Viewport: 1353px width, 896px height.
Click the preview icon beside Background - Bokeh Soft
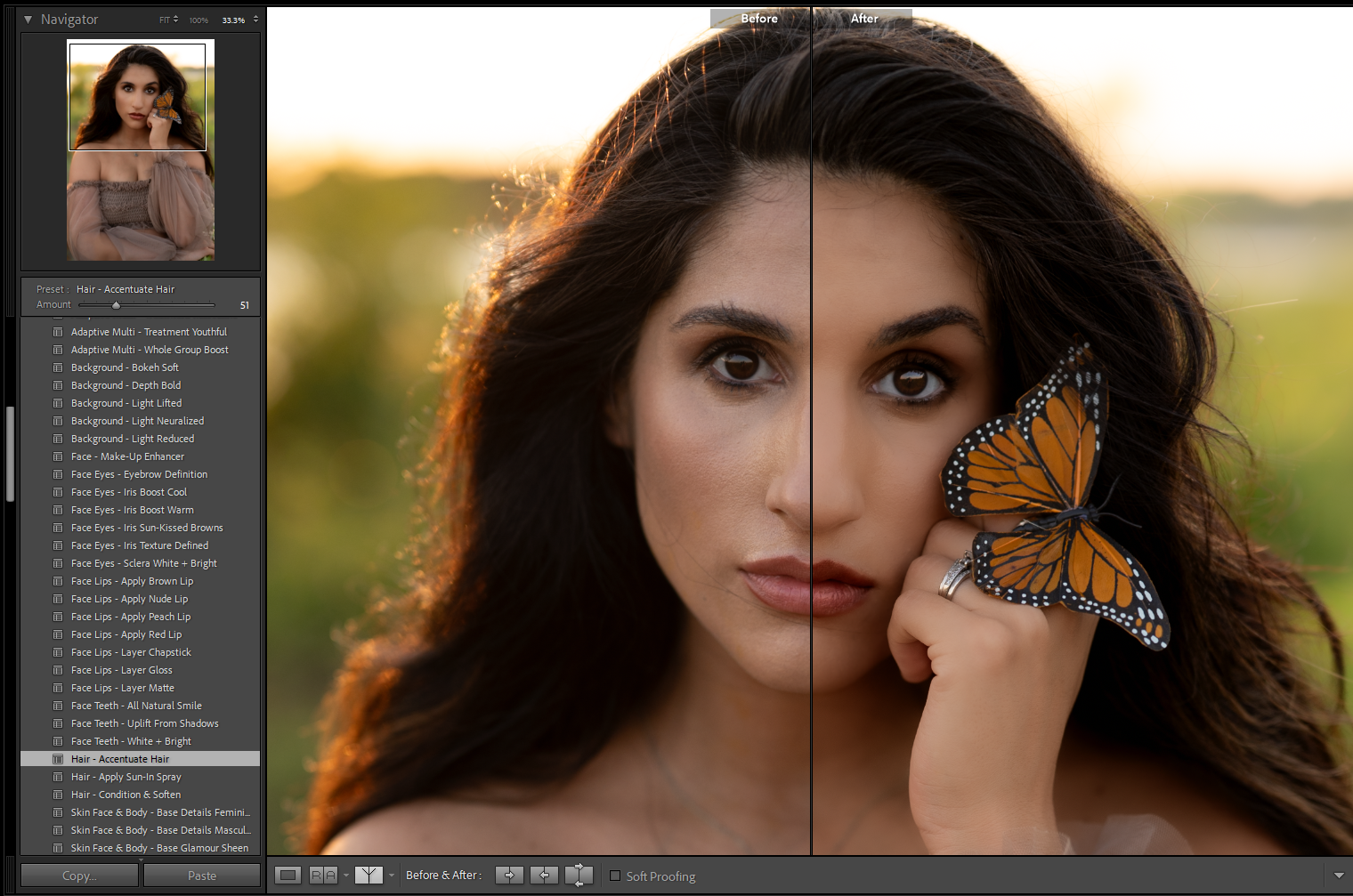(x=58, y=367)
